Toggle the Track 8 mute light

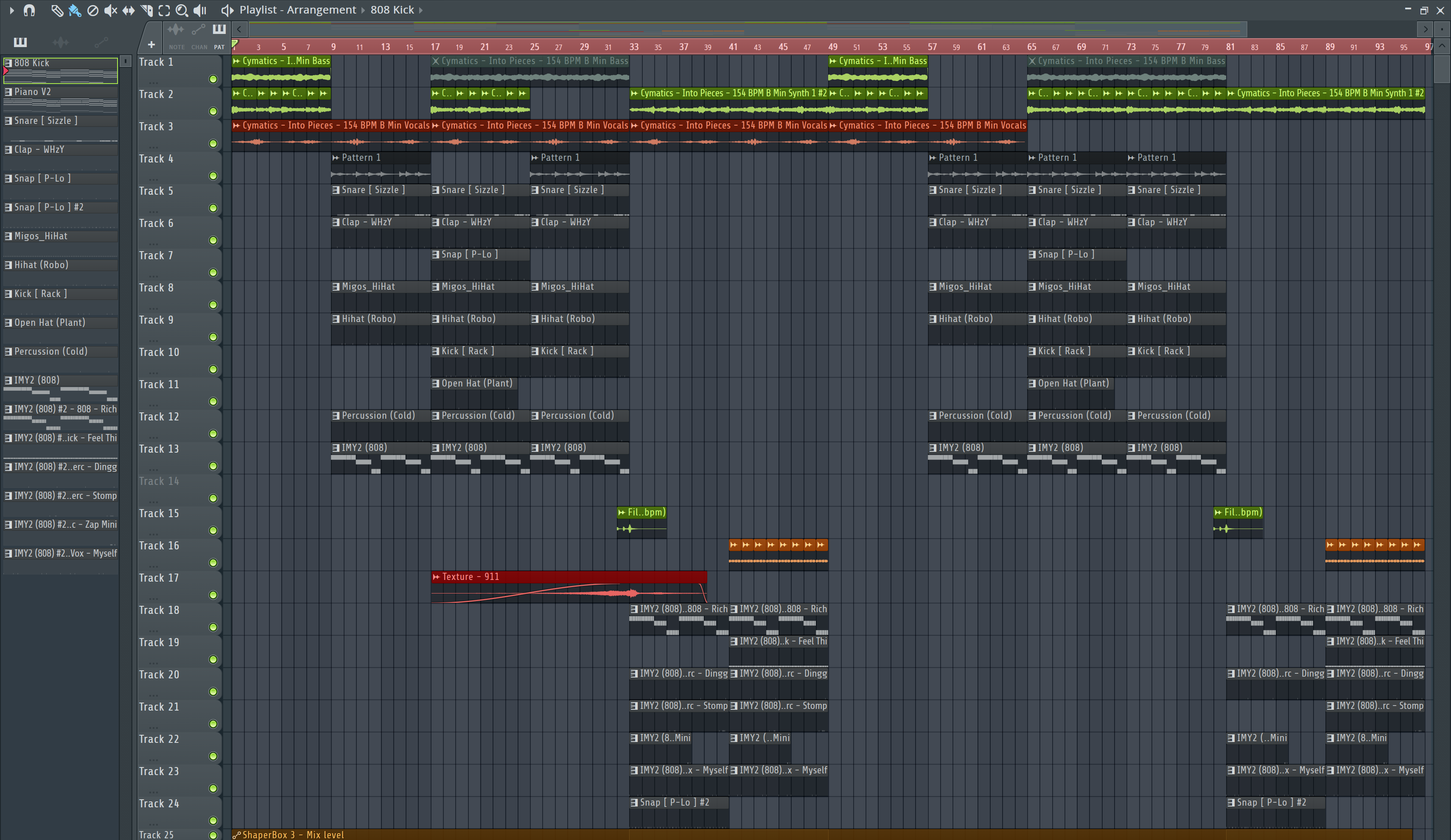tap(213, 305)
